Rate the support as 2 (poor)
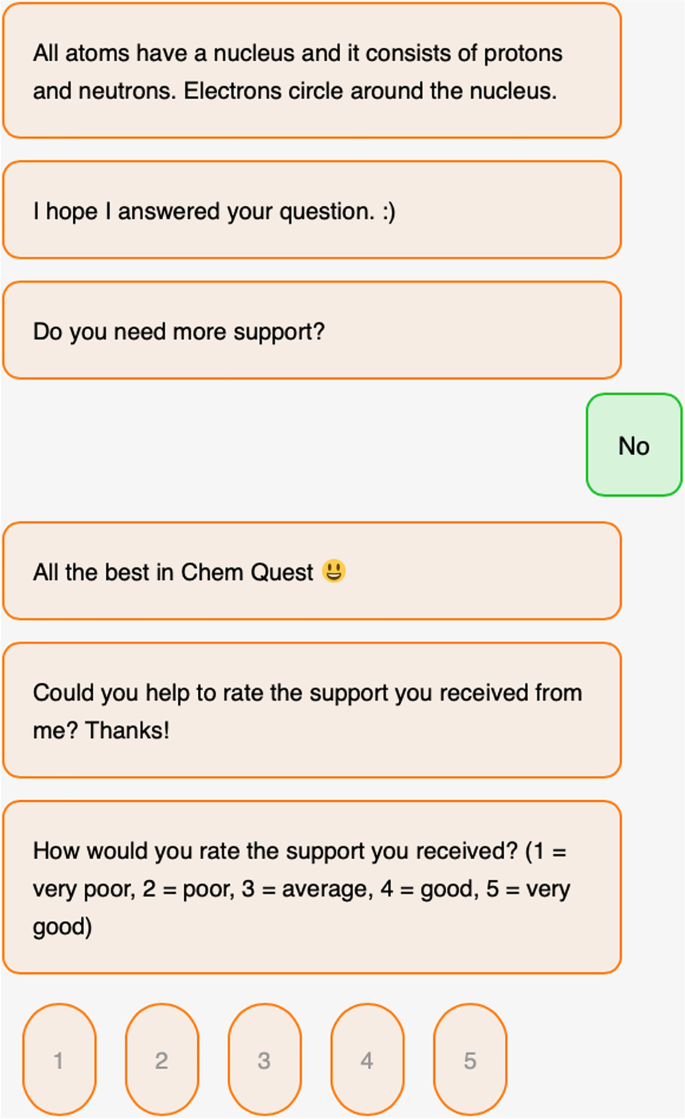This screenshot has height=1119, width=685. 162,1060
